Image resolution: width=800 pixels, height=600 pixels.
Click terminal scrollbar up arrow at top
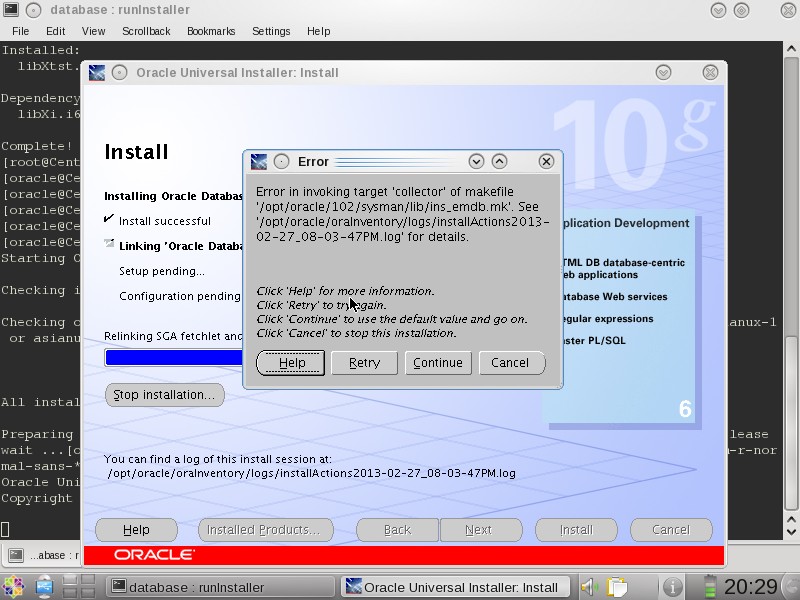tap(791, 49)
